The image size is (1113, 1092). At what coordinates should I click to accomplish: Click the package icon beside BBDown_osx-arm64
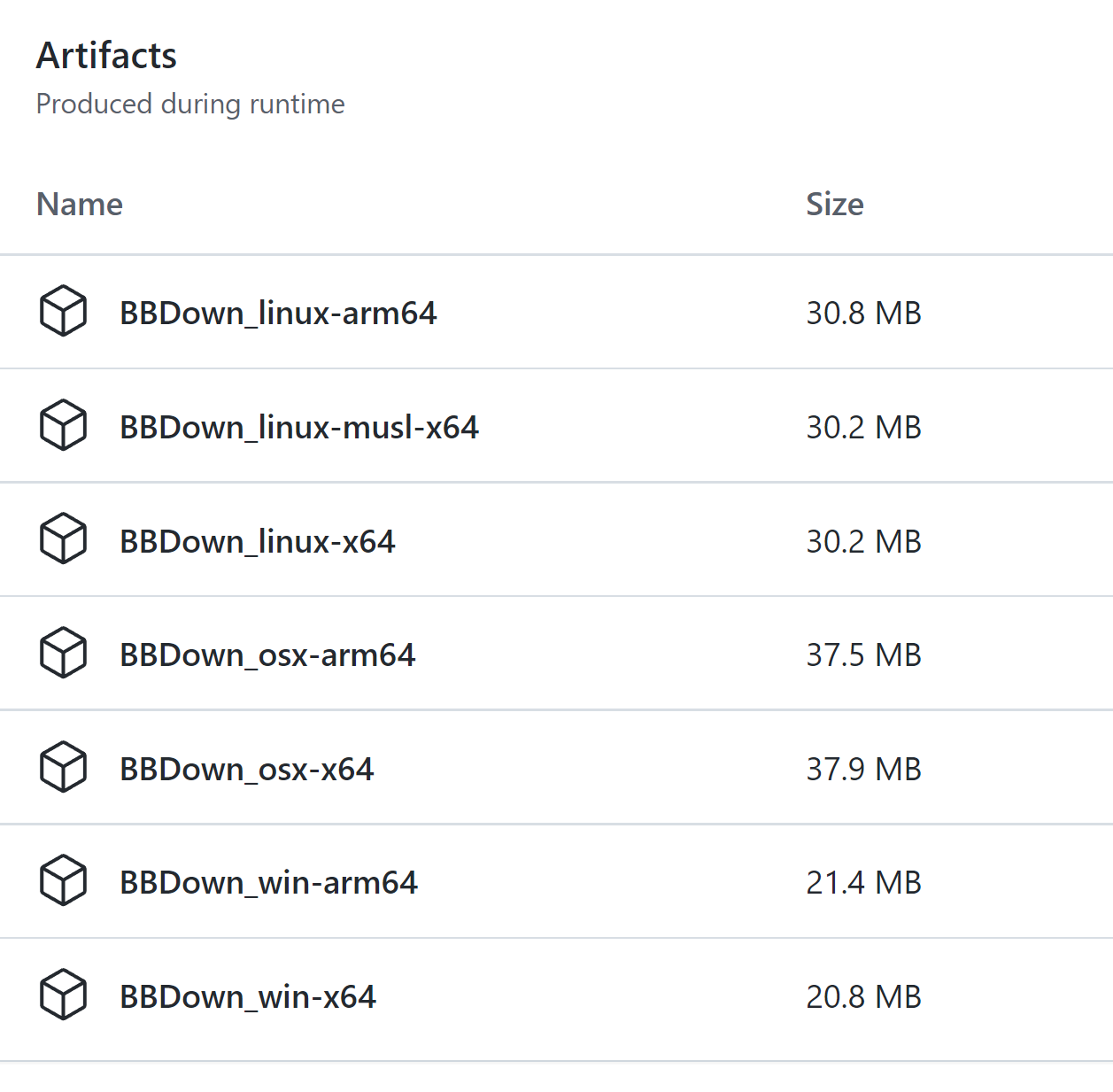pos(63,653)
